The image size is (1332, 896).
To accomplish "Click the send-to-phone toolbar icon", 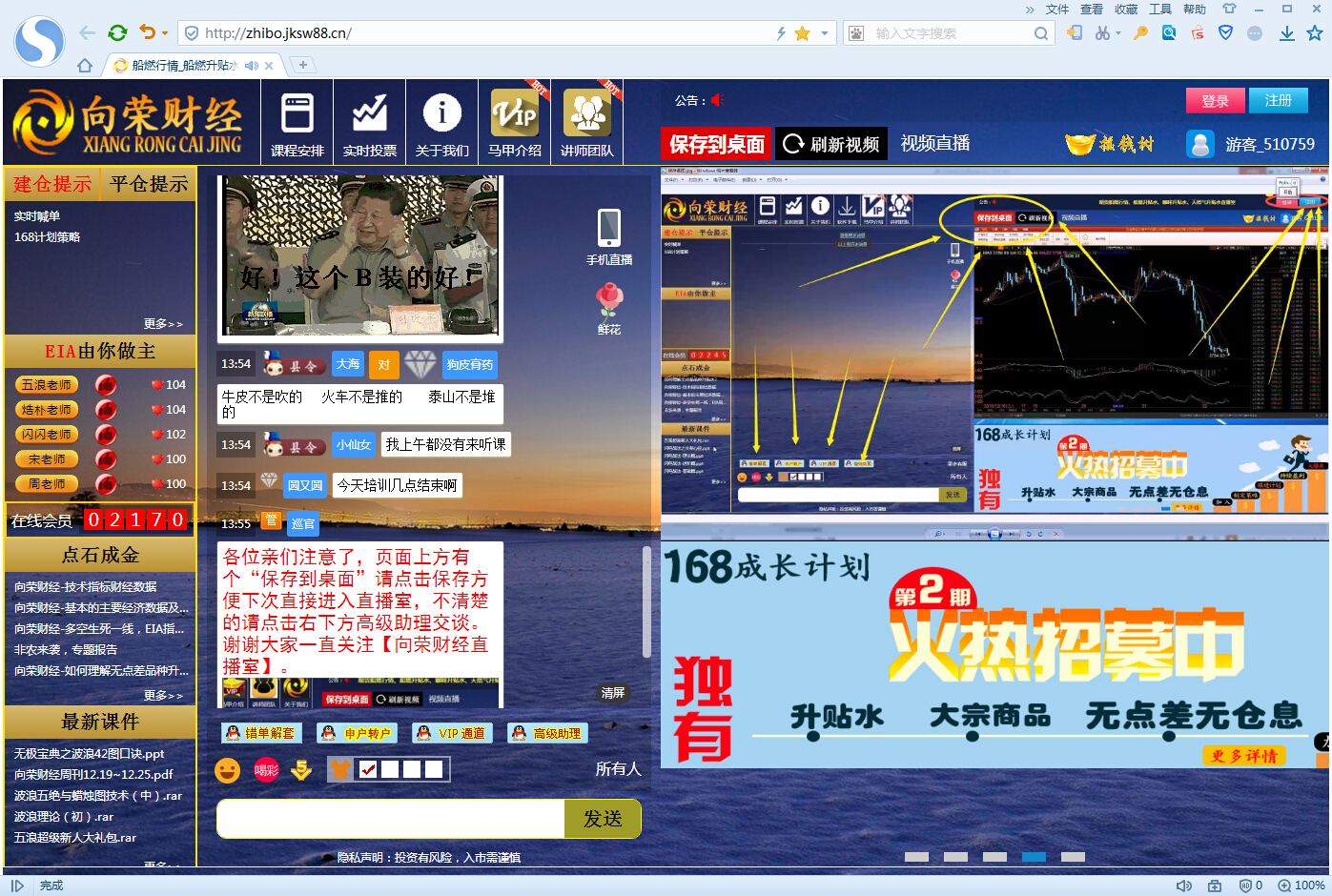I will [x=1075, y=33].
